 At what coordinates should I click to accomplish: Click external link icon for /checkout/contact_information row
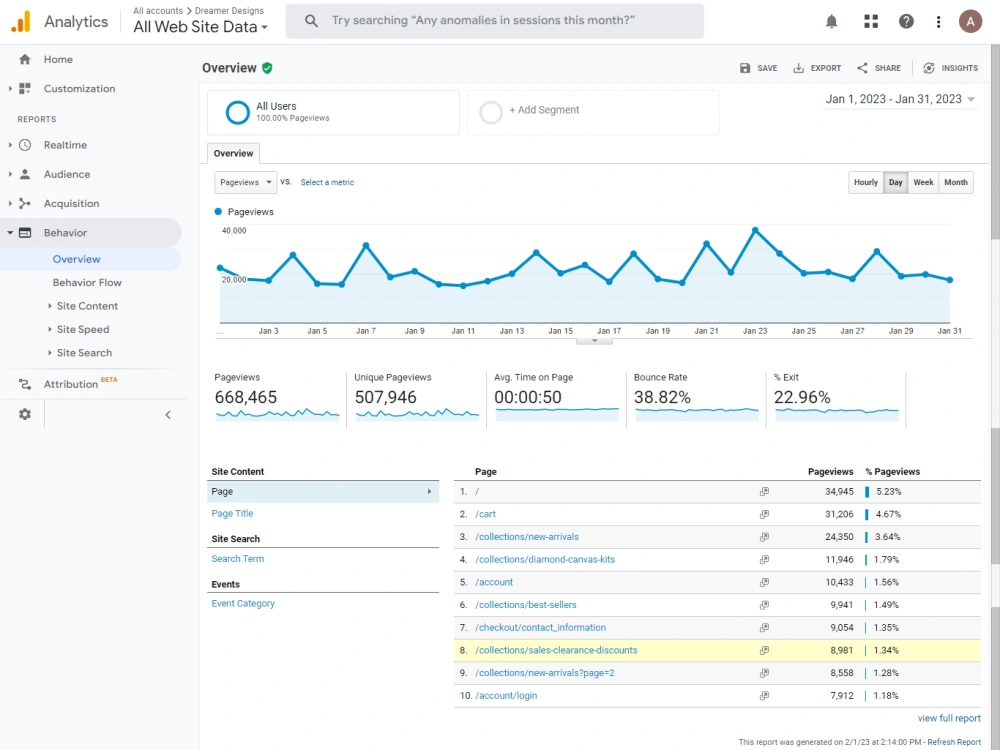coord(764,628)
